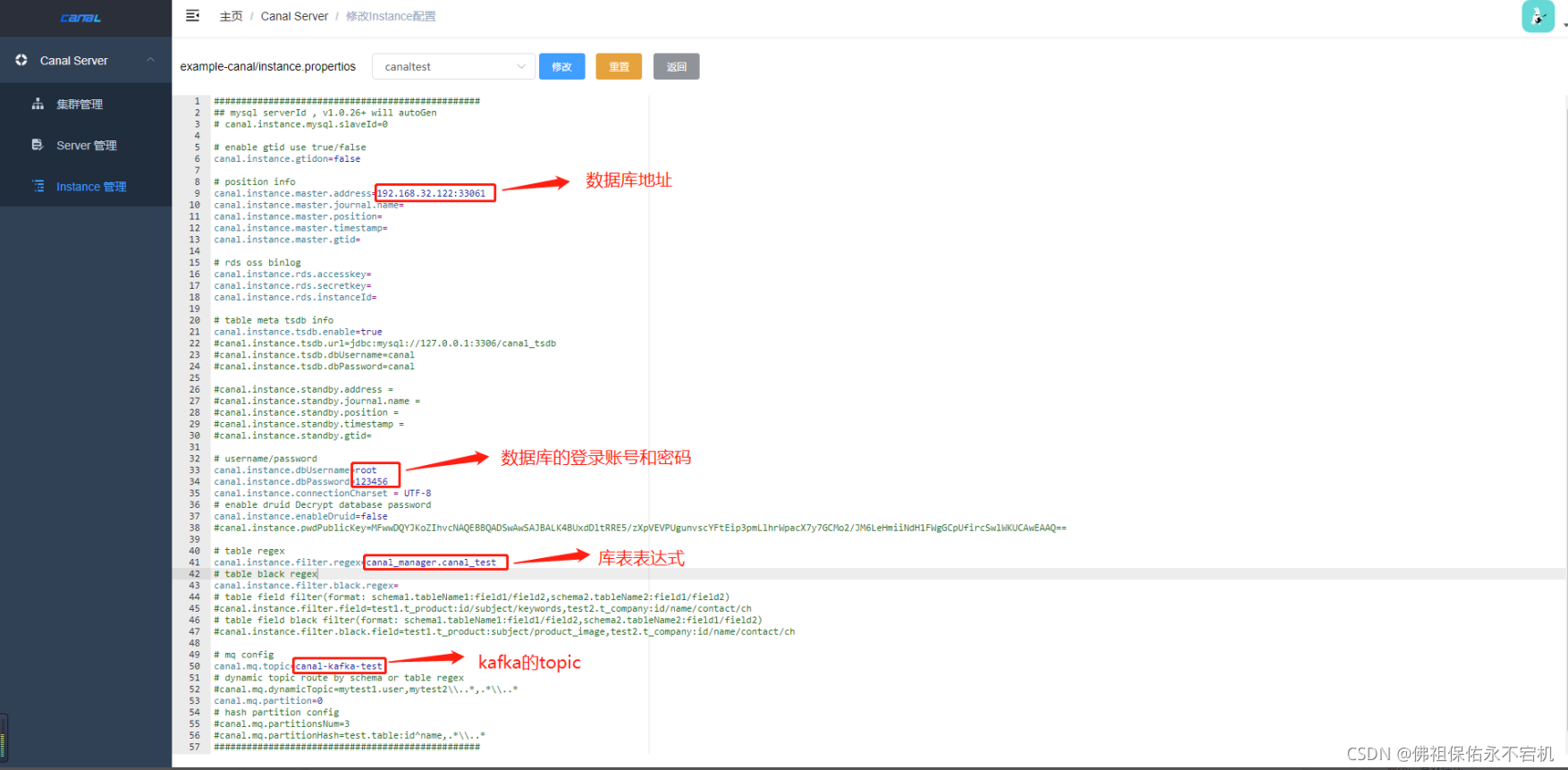Click dbUsername value root
This screenshot has height=770, width=1568.
click(367, 470)
